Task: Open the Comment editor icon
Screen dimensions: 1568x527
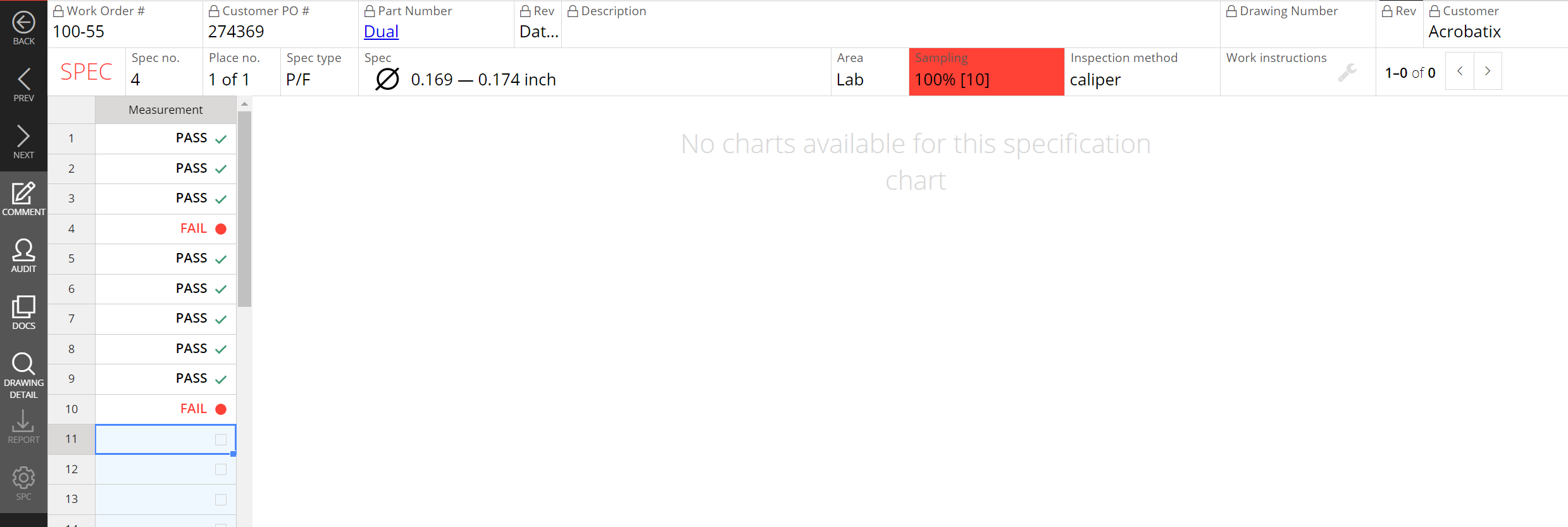Action: click(x=23, y=194)
